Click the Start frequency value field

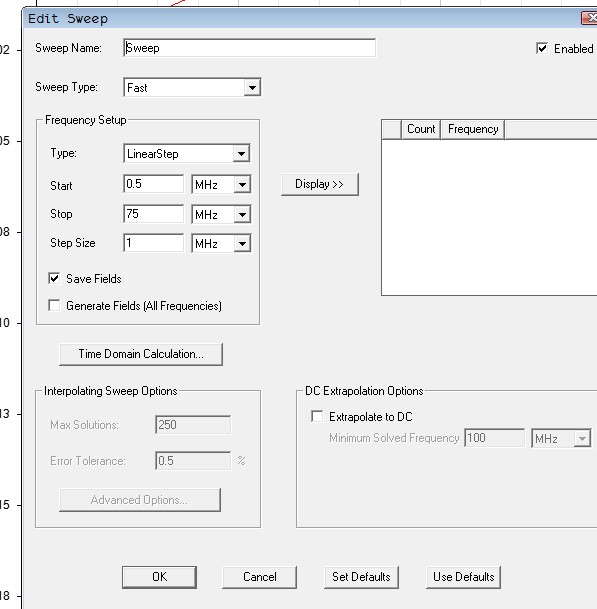153,184
